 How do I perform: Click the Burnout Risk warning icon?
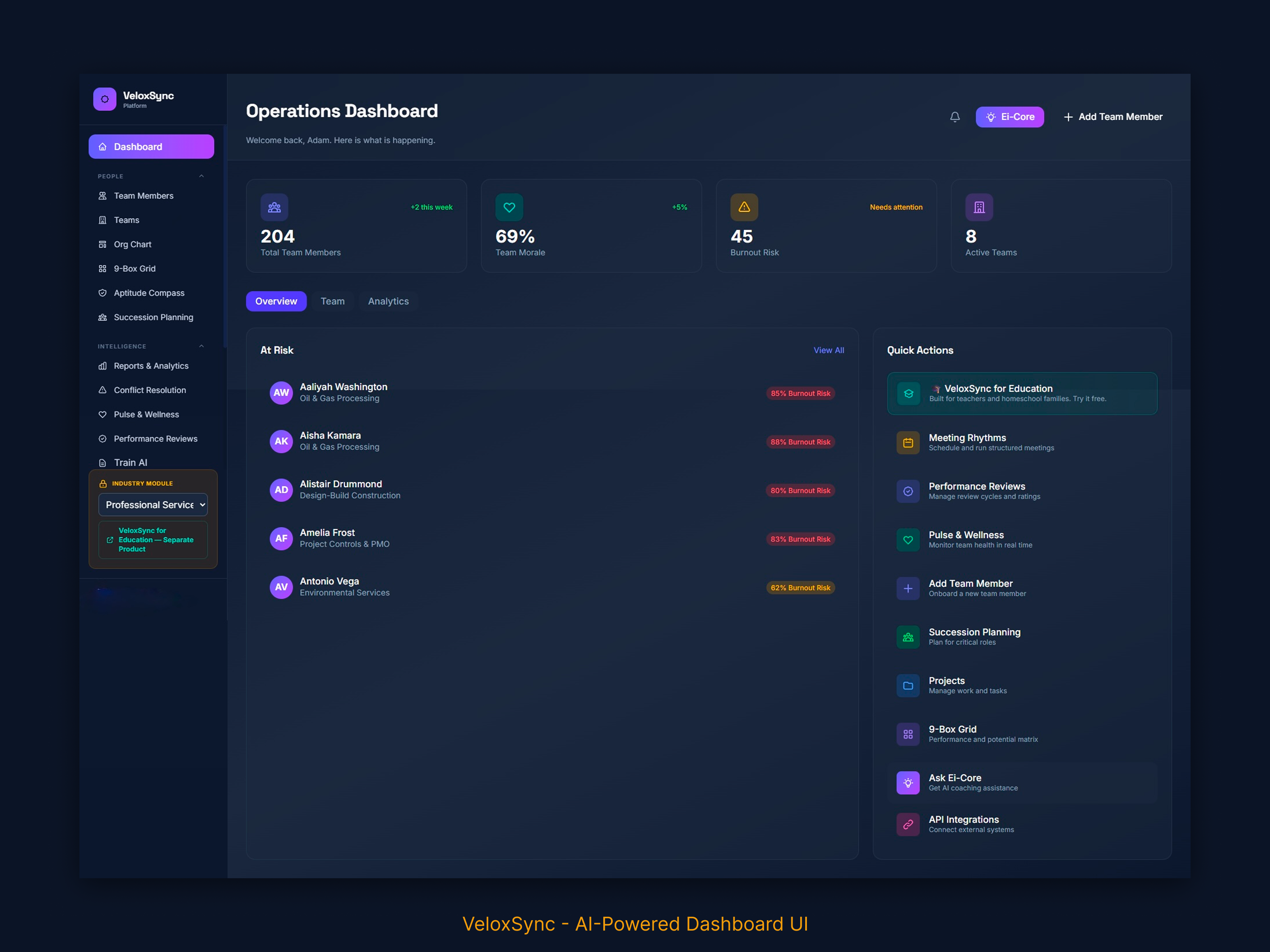pos(743,207)
